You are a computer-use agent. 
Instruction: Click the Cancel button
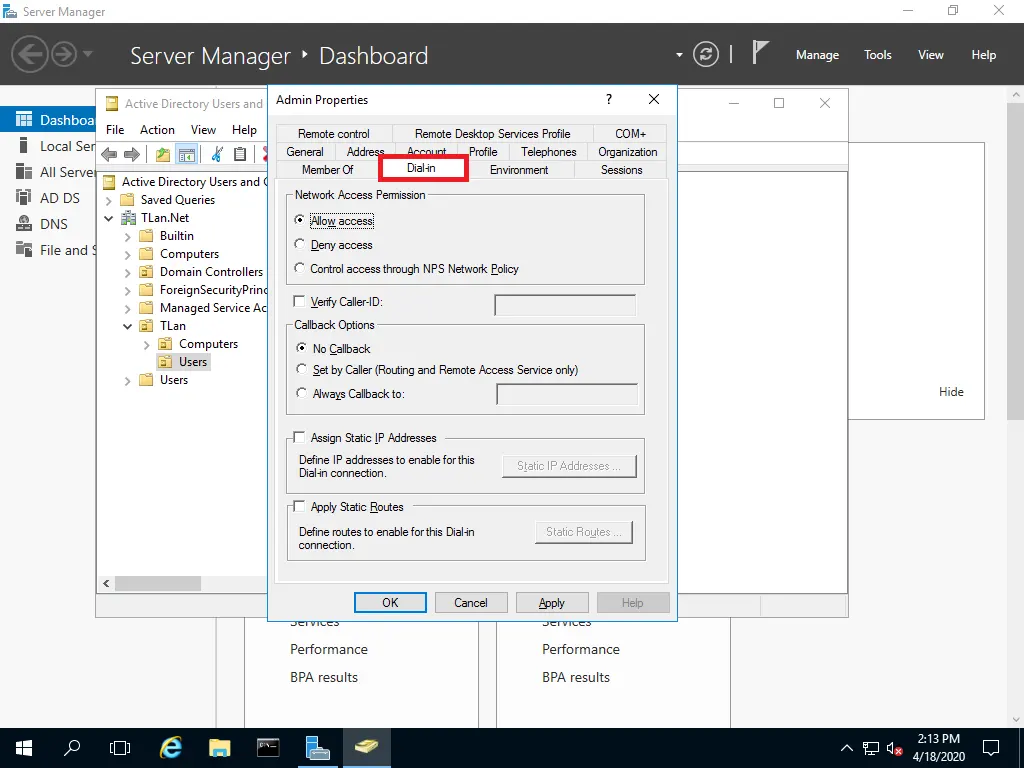coord(471,602)
